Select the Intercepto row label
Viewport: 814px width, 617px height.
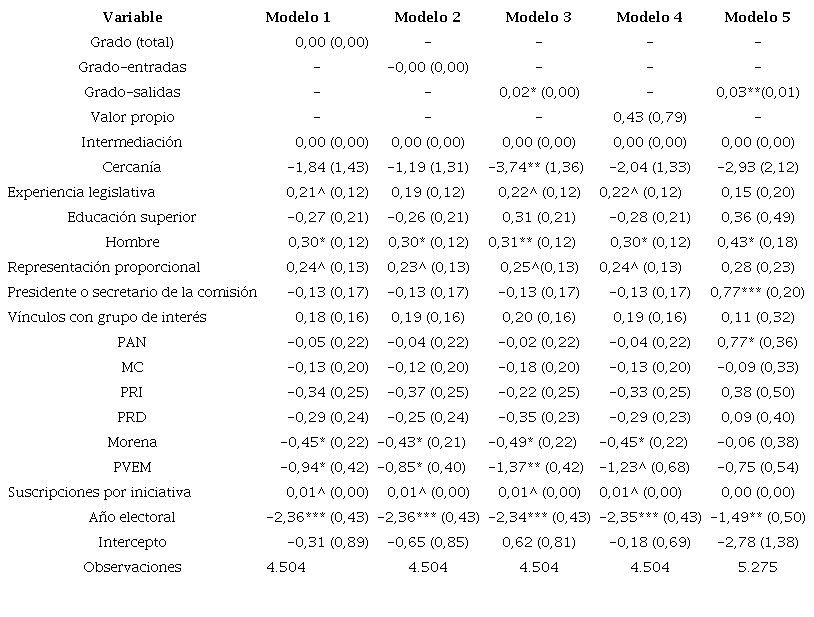pyautogui.click(x=132, y=542)
